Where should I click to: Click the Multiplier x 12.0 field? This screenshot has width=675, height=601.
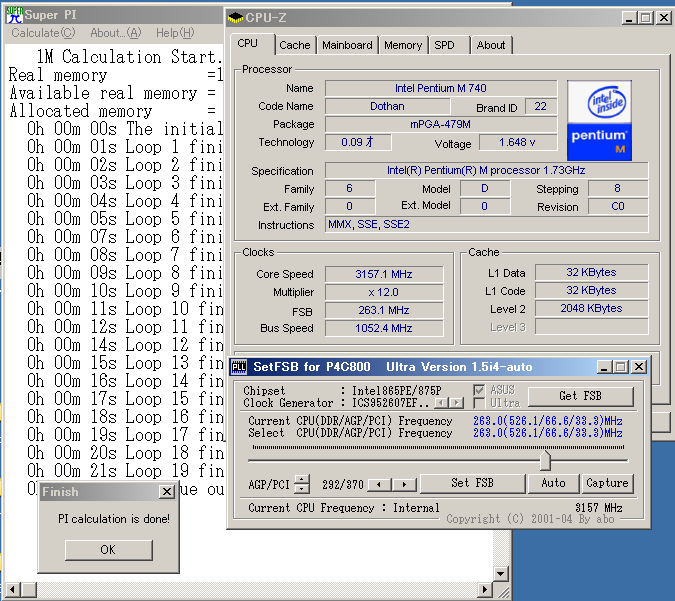[384, 292]
